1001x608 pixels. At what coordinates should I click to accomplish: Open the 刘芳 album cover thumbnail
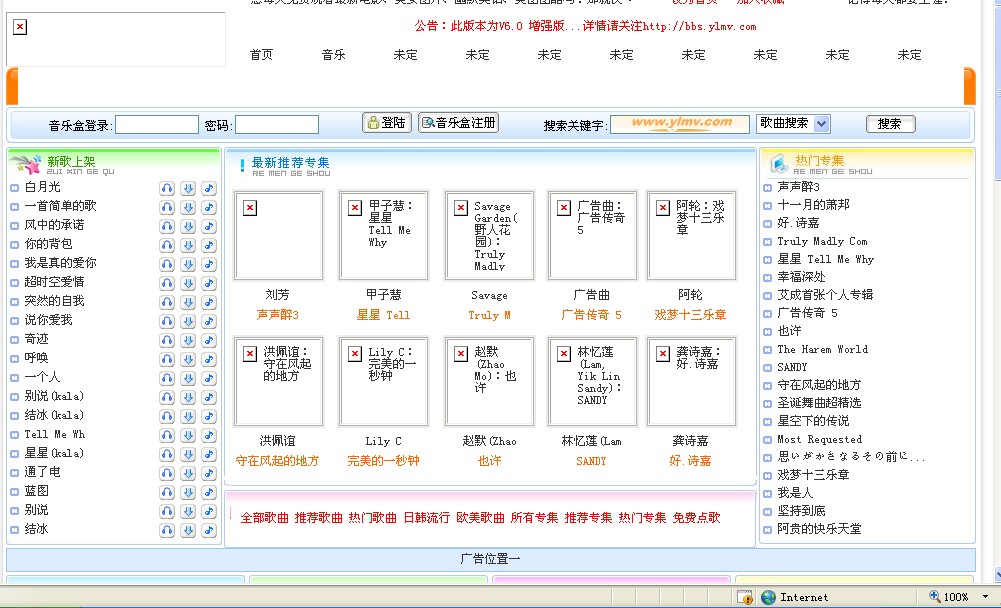point(278,235)
